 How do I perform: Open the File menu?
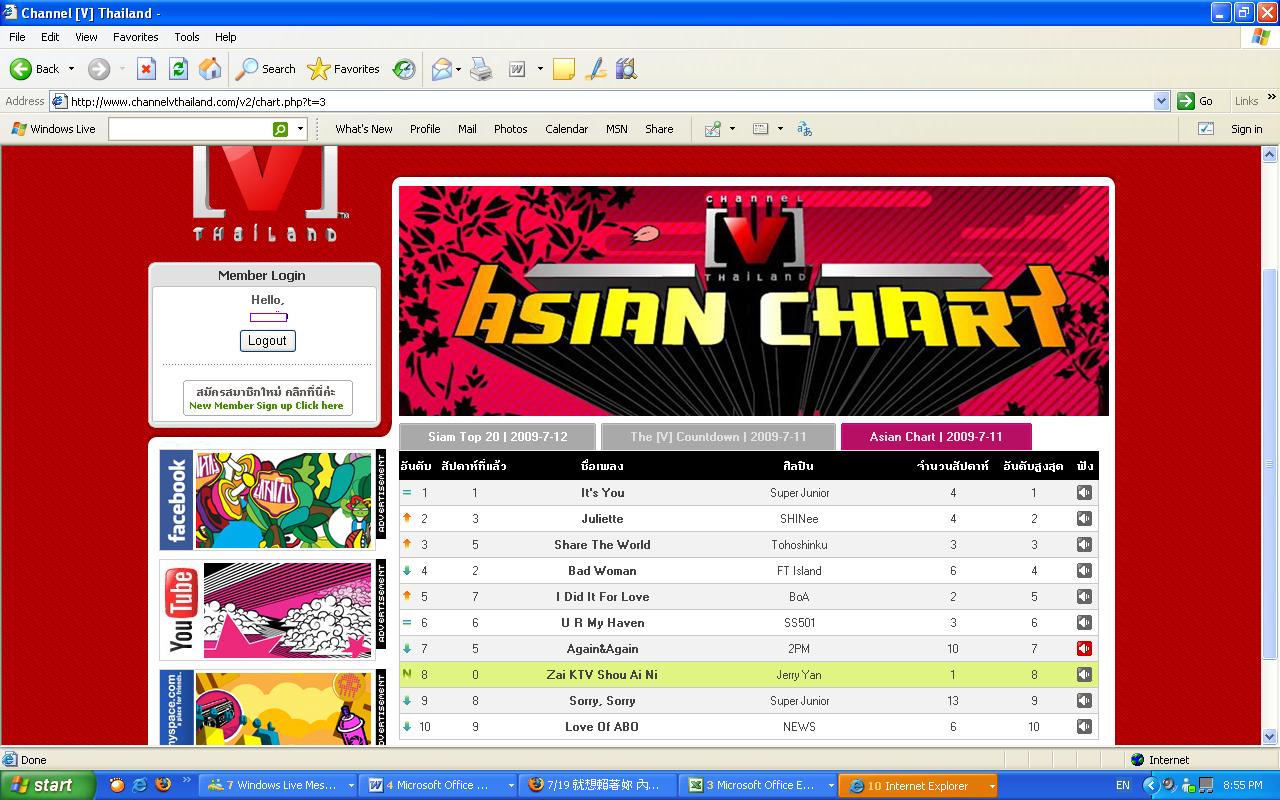17,37
